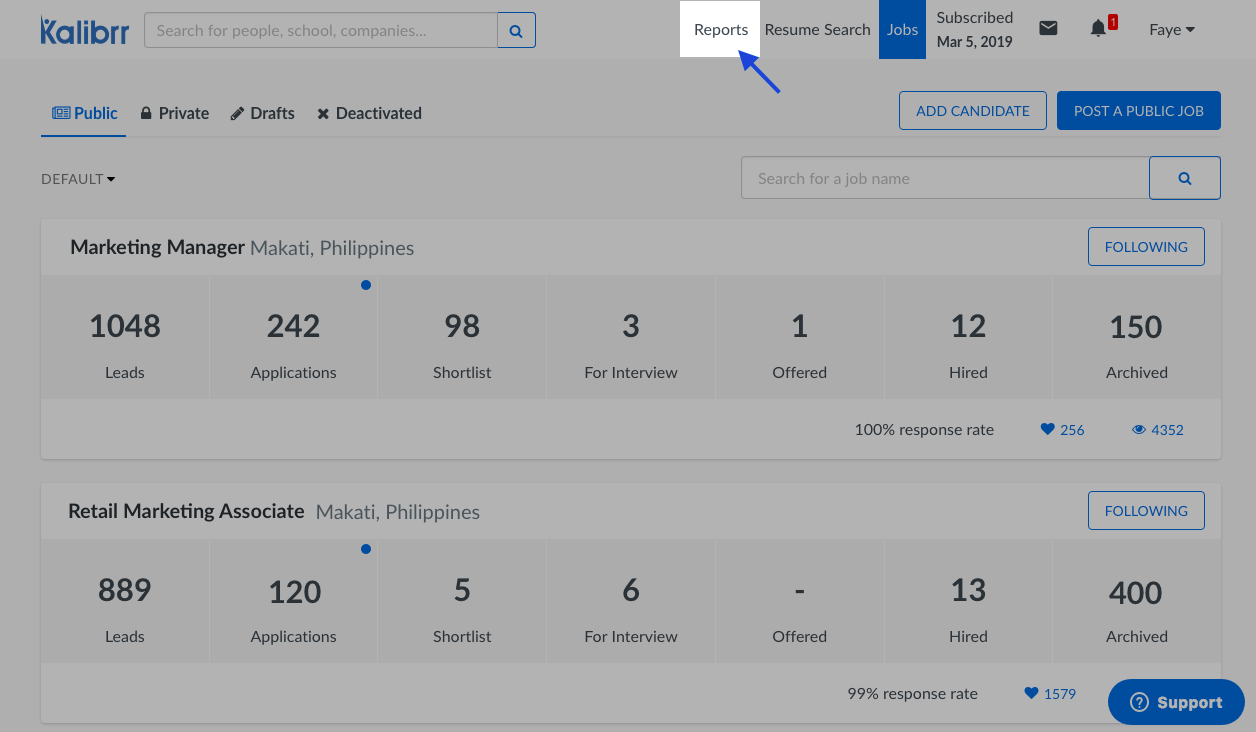This screenshot has height=732, width=1256.
Task: Click the Add Candidate button
Action: (972, 111)
